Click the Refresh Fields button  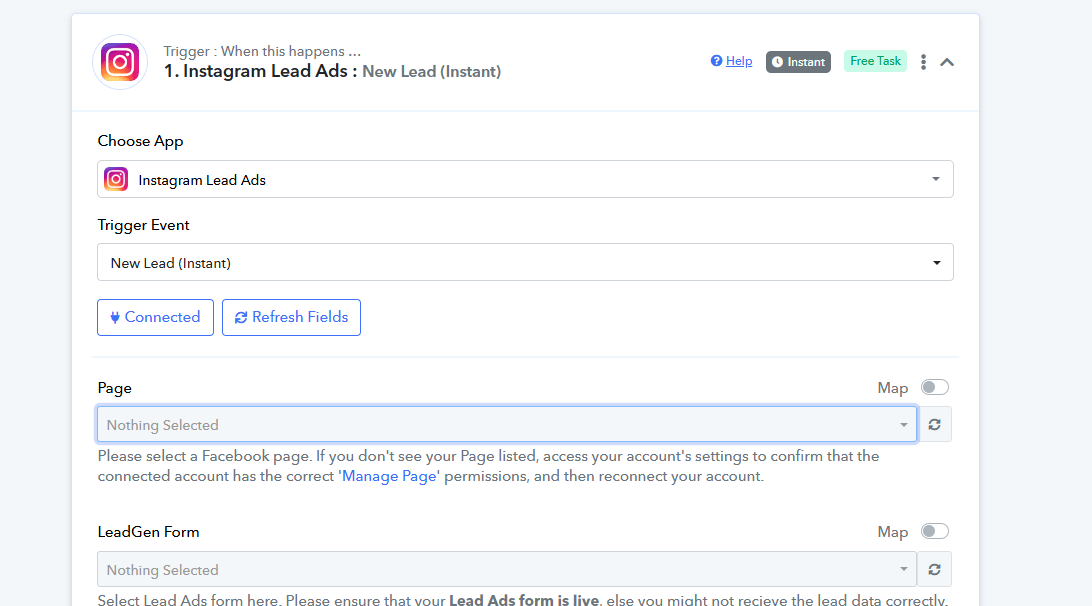coord(291,318)
